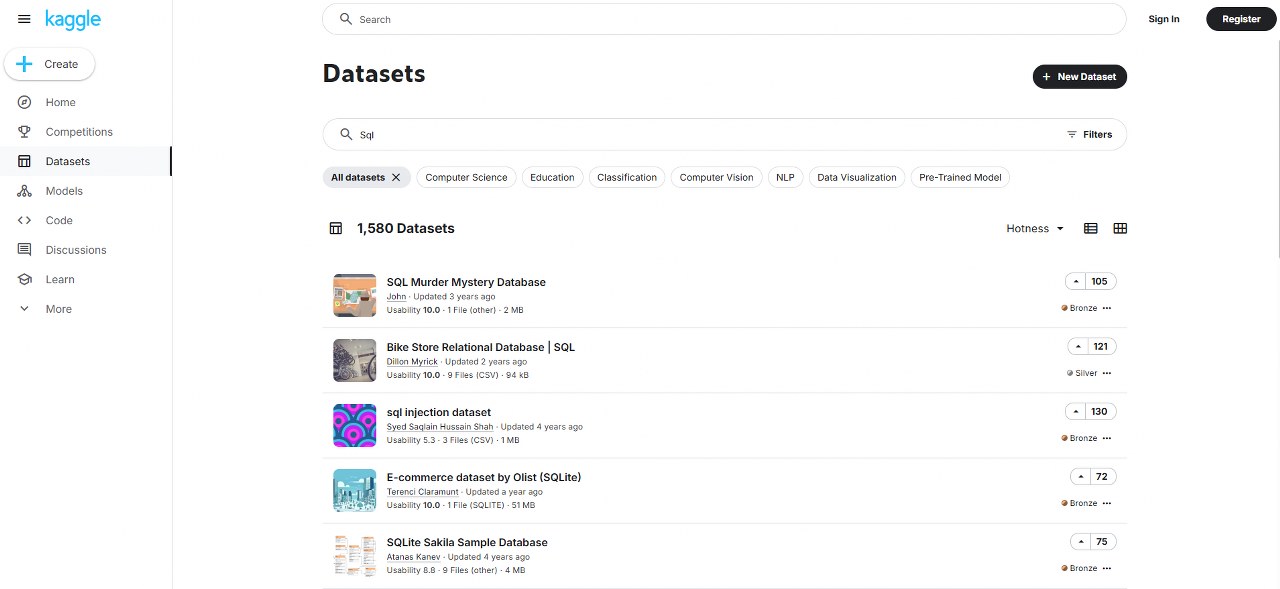Upvote sql injection dataset
This screenshot has height=589, width=1280.
(1076, 411)
